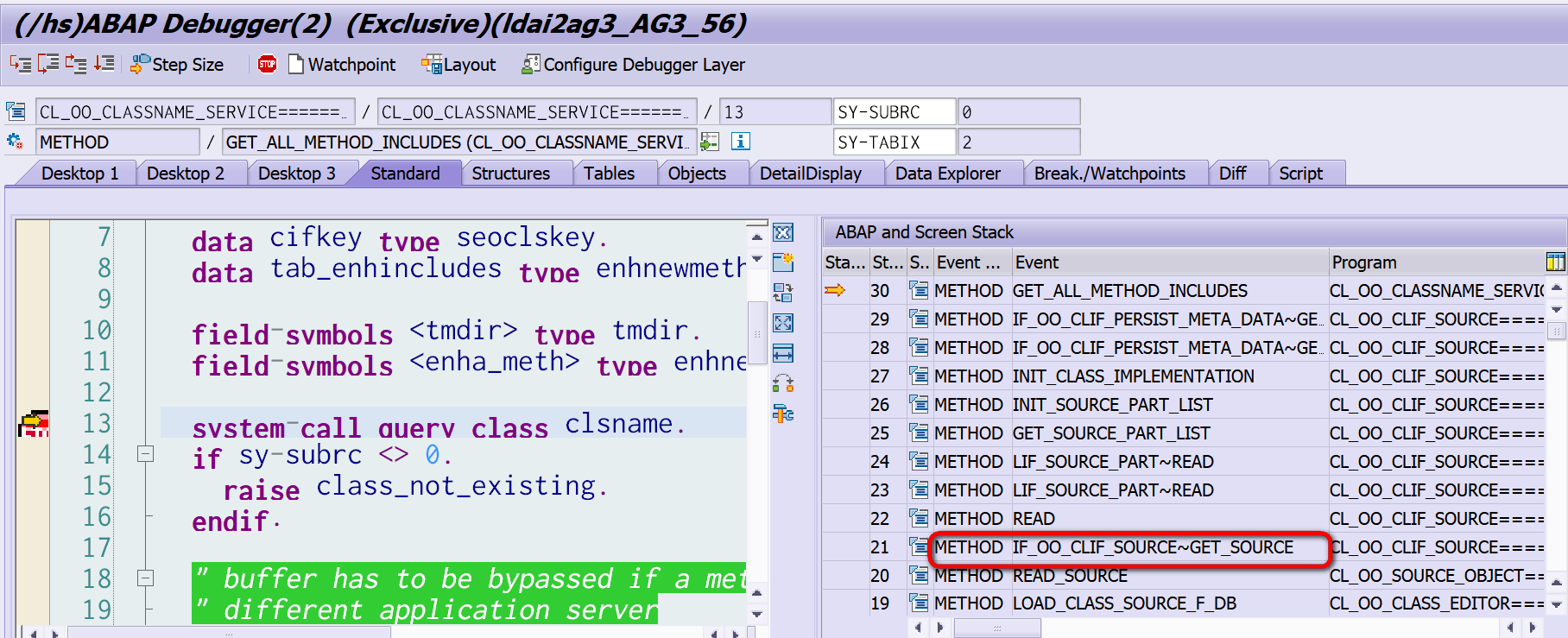Click the tool Services icon beside editor
This screenshot has height=638, width=1568.
pyautogui.click(x=783, y=414)
